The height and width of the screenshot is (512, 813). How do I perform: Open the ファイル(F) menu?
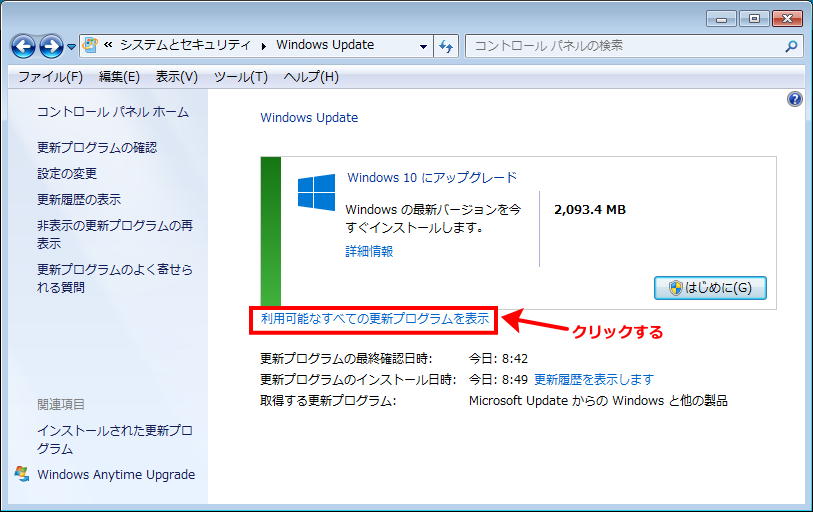(51, 77)
